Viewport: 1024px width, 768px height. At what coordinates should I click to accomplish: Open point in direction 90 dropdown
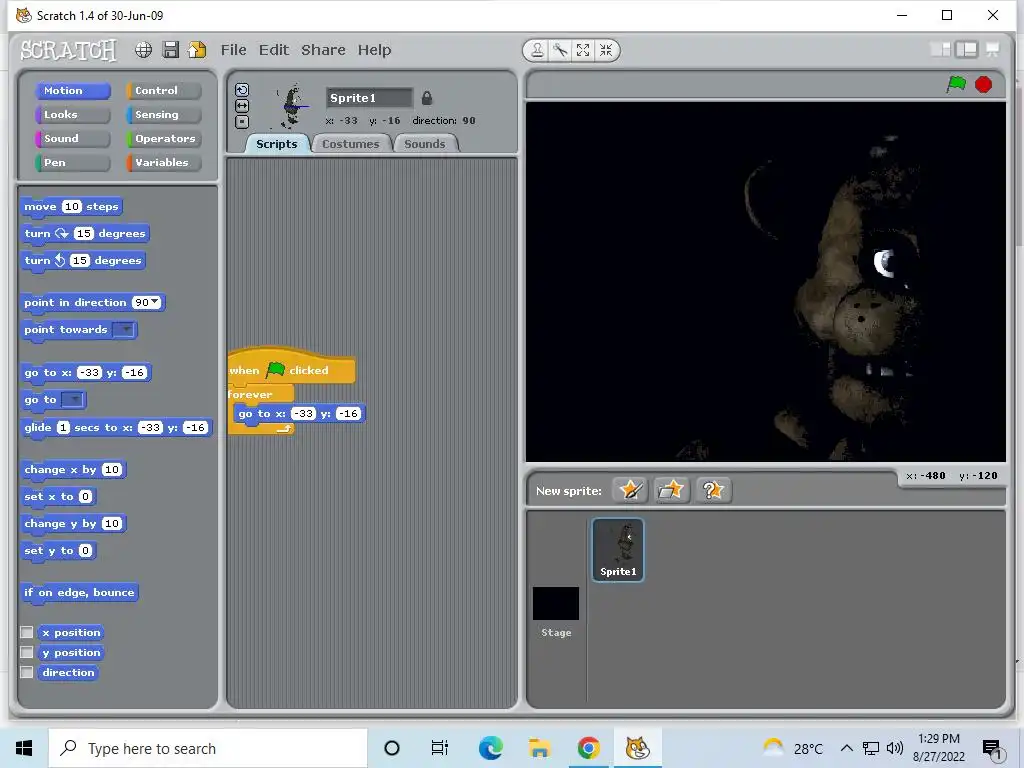click(155, 302)
